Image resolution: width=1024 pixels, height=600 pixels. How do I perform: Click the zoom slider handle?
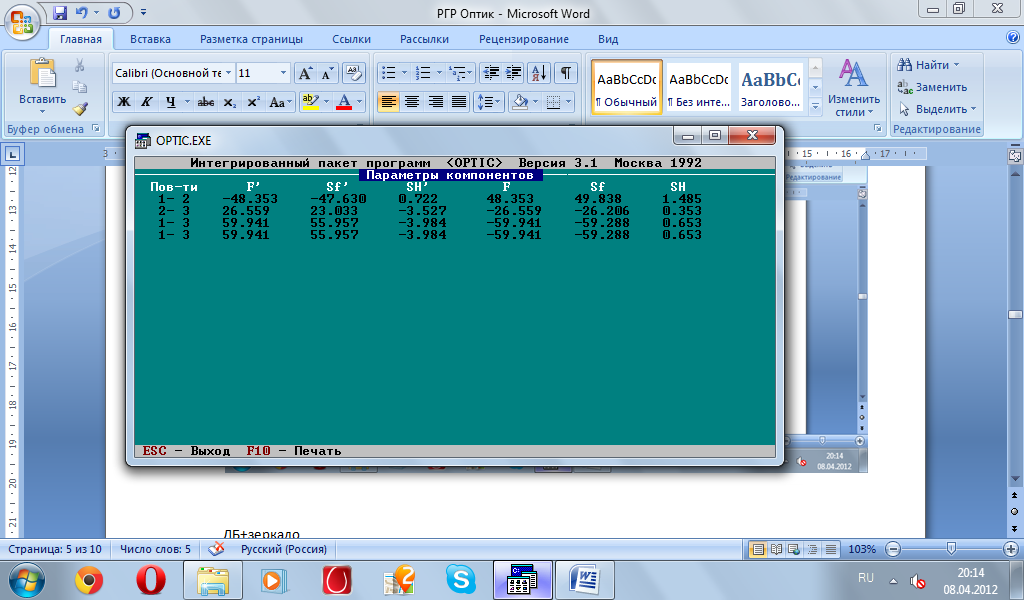pos(952,549)
